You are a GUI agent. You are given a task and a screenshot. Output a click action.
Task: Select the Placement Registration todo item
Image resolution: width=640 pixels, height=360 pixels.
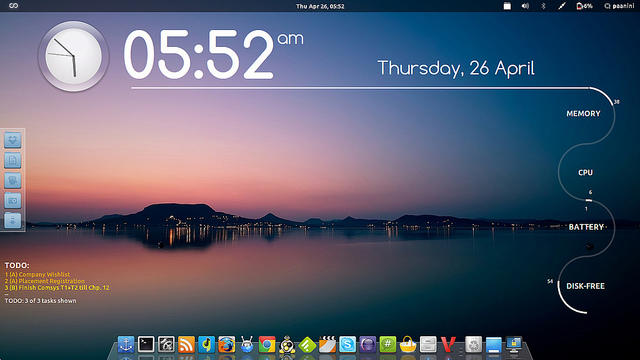click(x=44, y=281)
